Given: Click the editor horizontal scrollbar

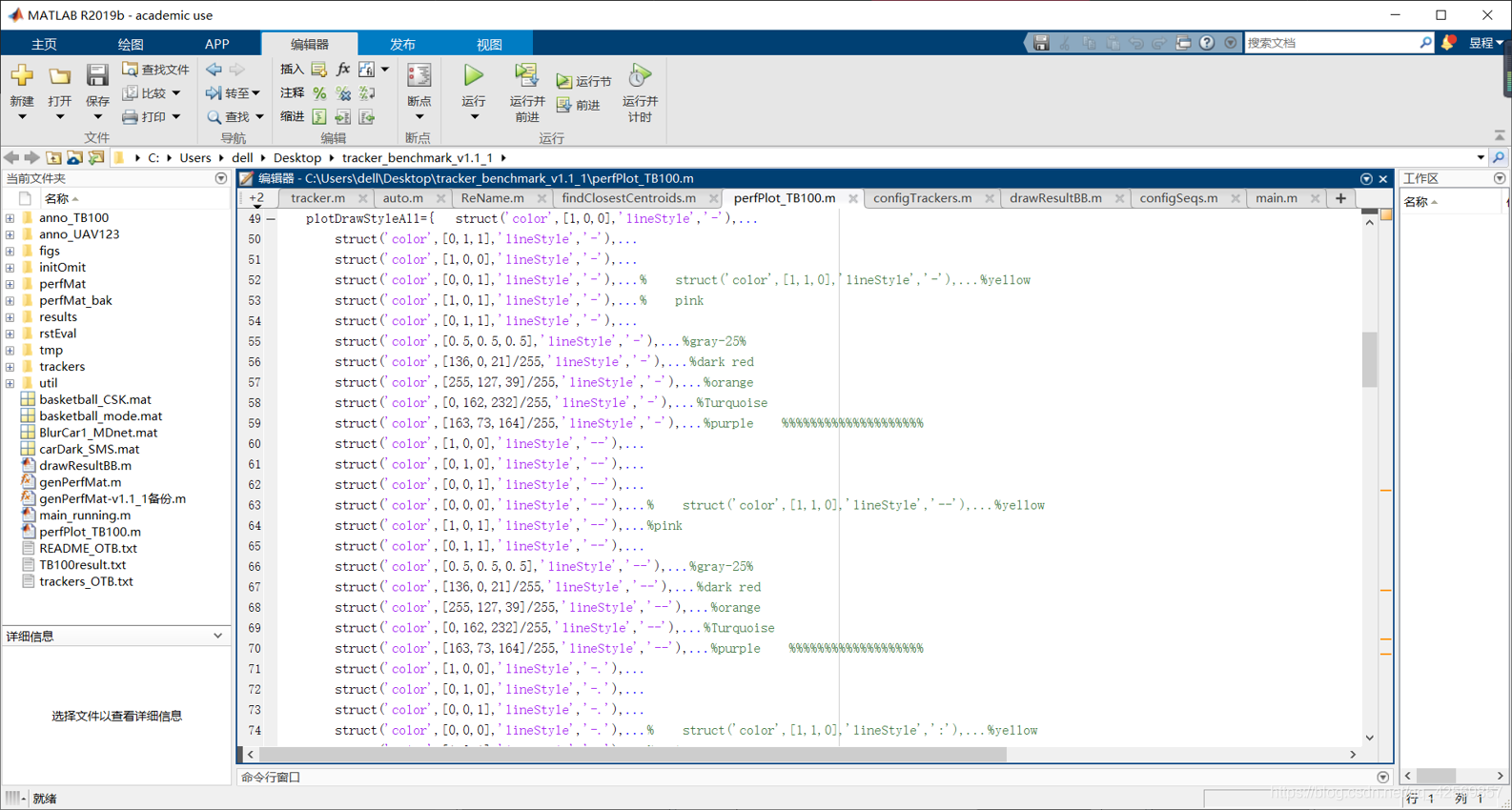Looking at the screenshot, I should coord(635,755).
